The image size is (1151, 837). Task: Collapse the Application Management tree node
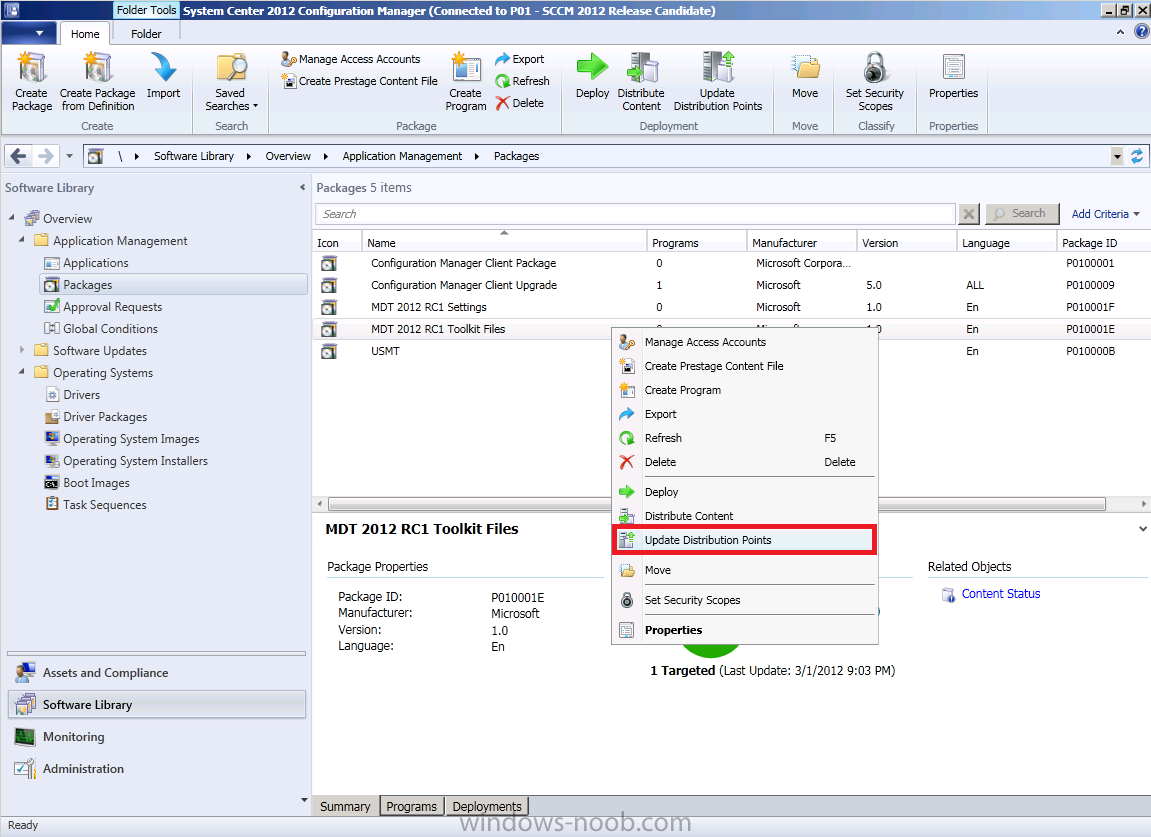click(x=21, y=239)
